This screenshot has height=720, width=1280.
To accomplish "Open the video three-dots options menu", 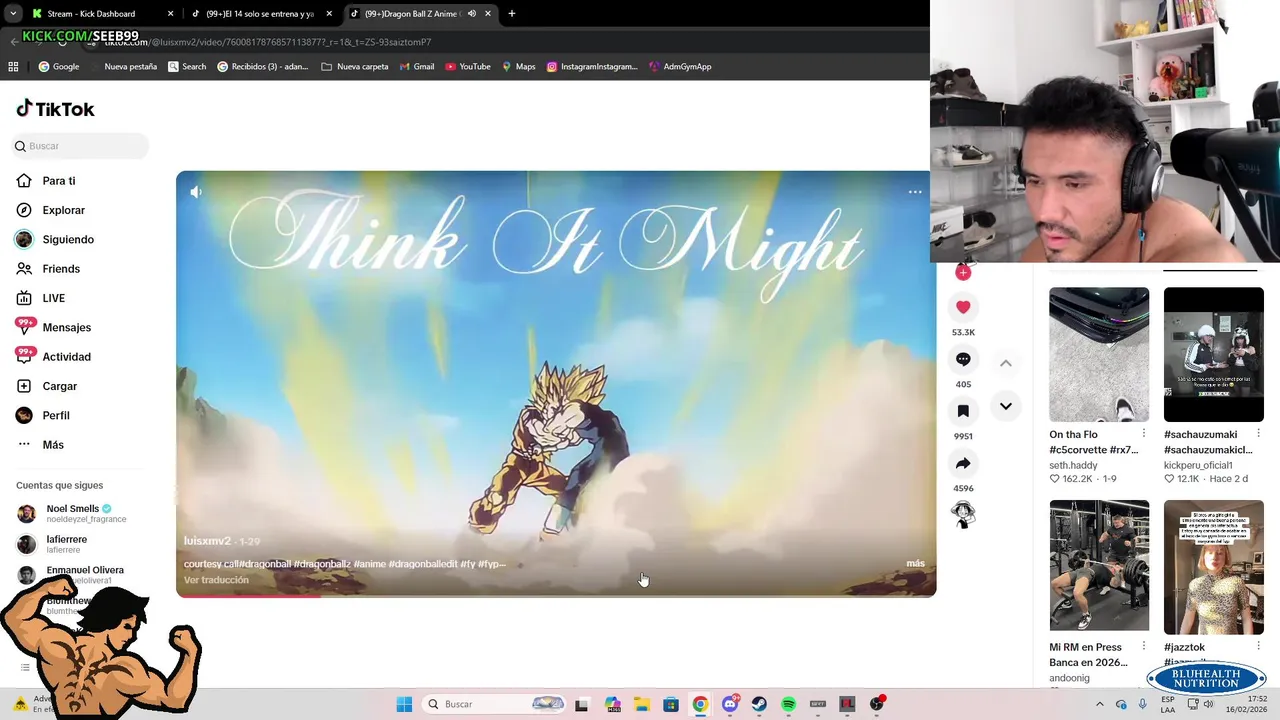I will click(915, 192).
